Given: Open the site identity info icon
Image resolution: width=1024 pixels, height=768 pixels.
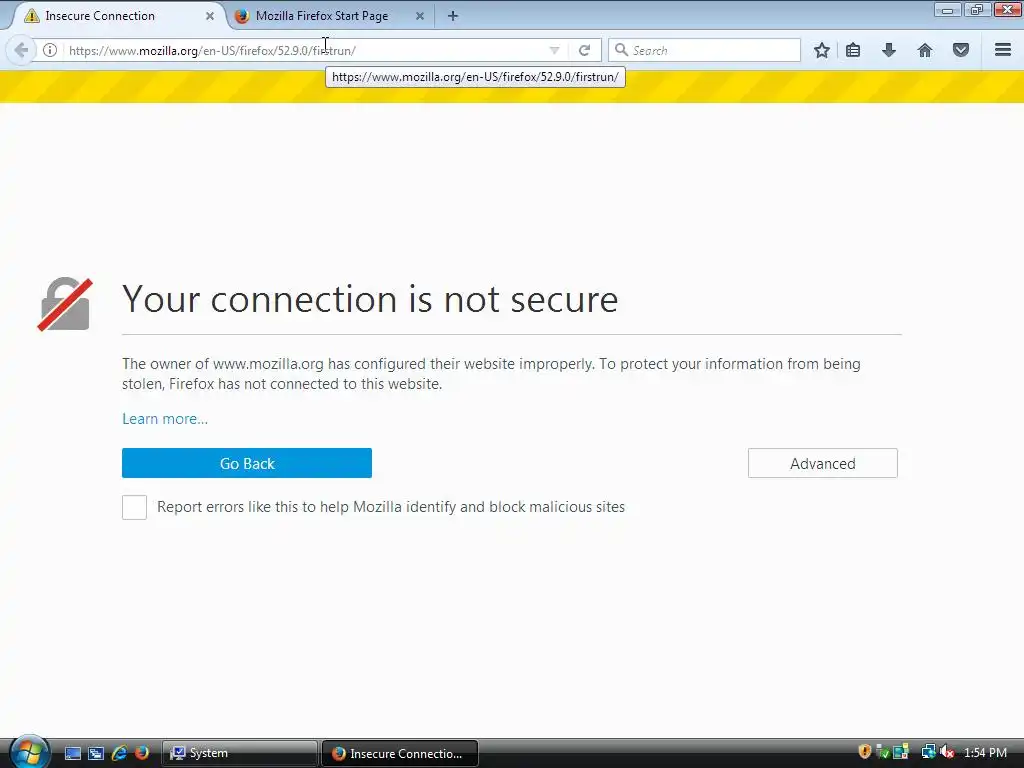Looking at the screenshot, I should coord(50,50).
